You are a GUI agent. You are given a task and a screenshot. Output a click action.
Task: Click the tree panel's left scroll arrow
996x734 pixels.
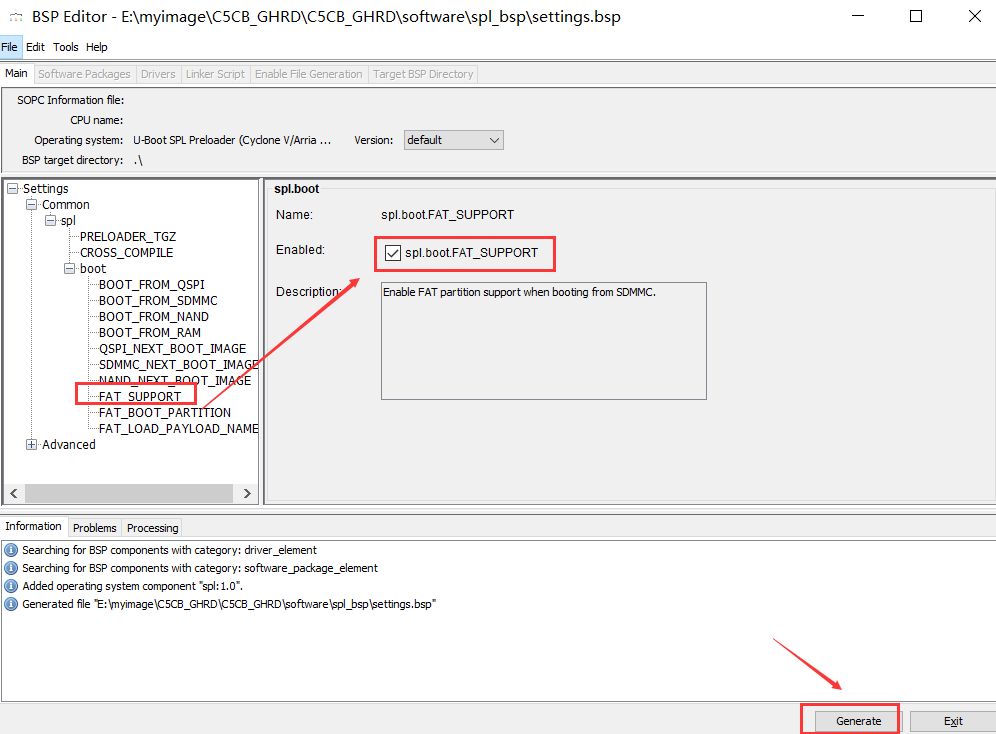pos(14,493)
